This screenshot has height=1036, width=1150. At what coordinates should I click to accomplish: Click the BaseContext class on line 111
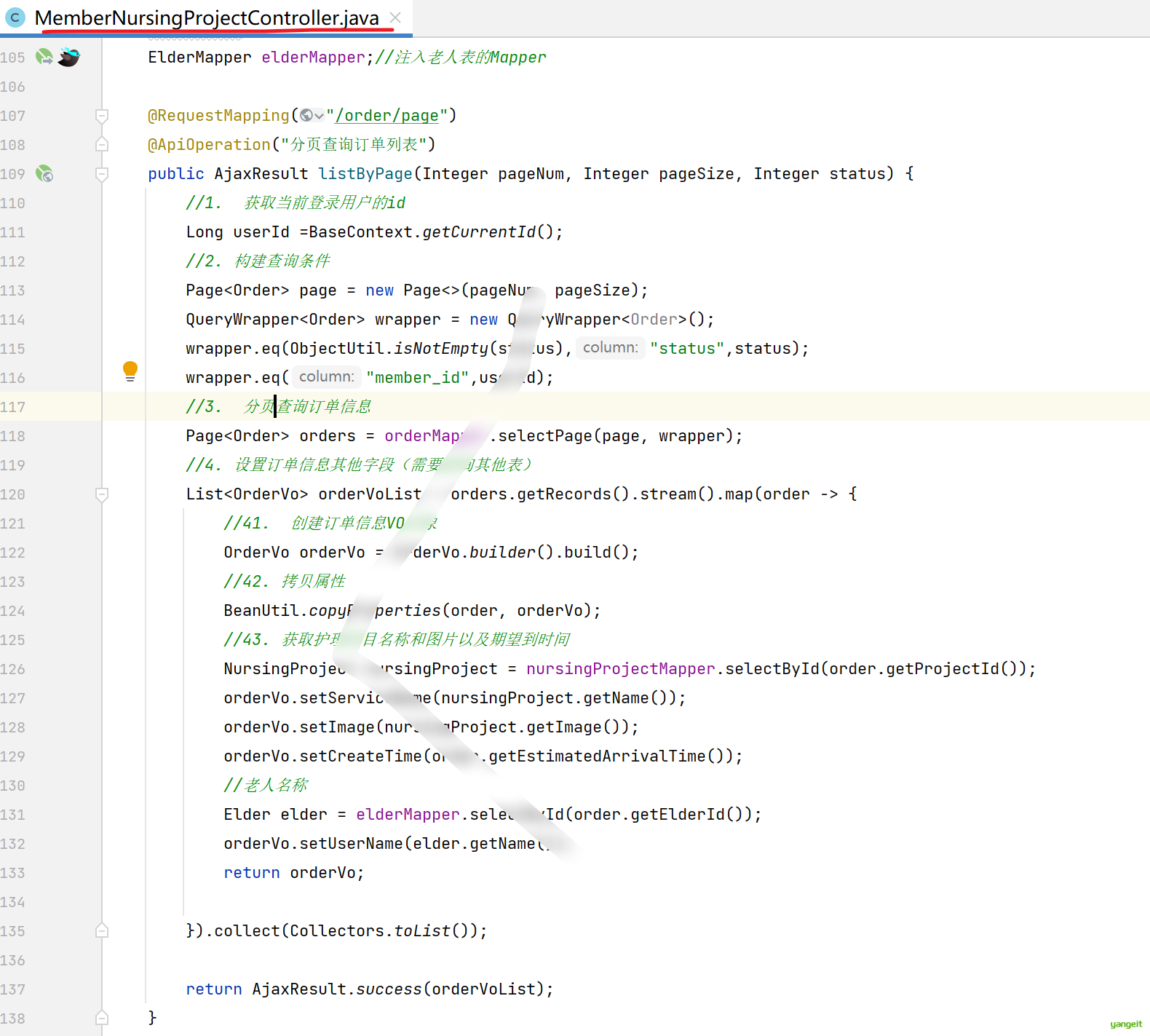click(x=360, y=232)
